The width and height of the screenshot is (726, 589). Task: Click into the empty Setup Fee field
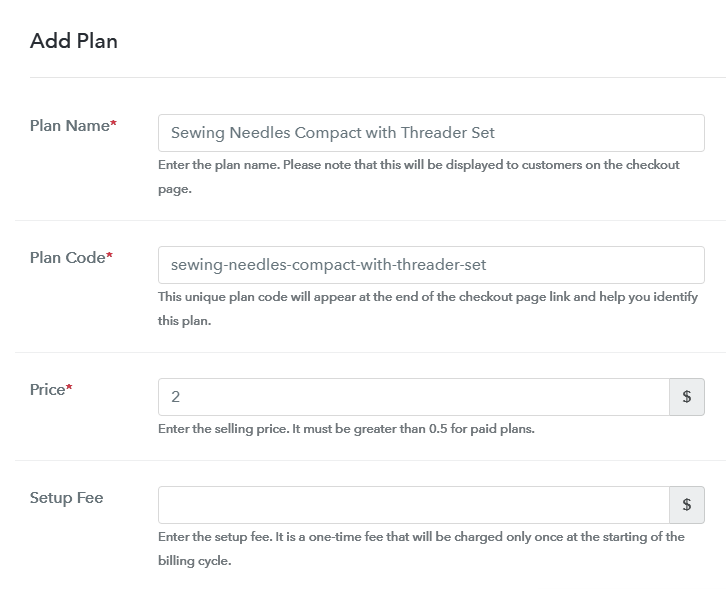pos(413,505)
